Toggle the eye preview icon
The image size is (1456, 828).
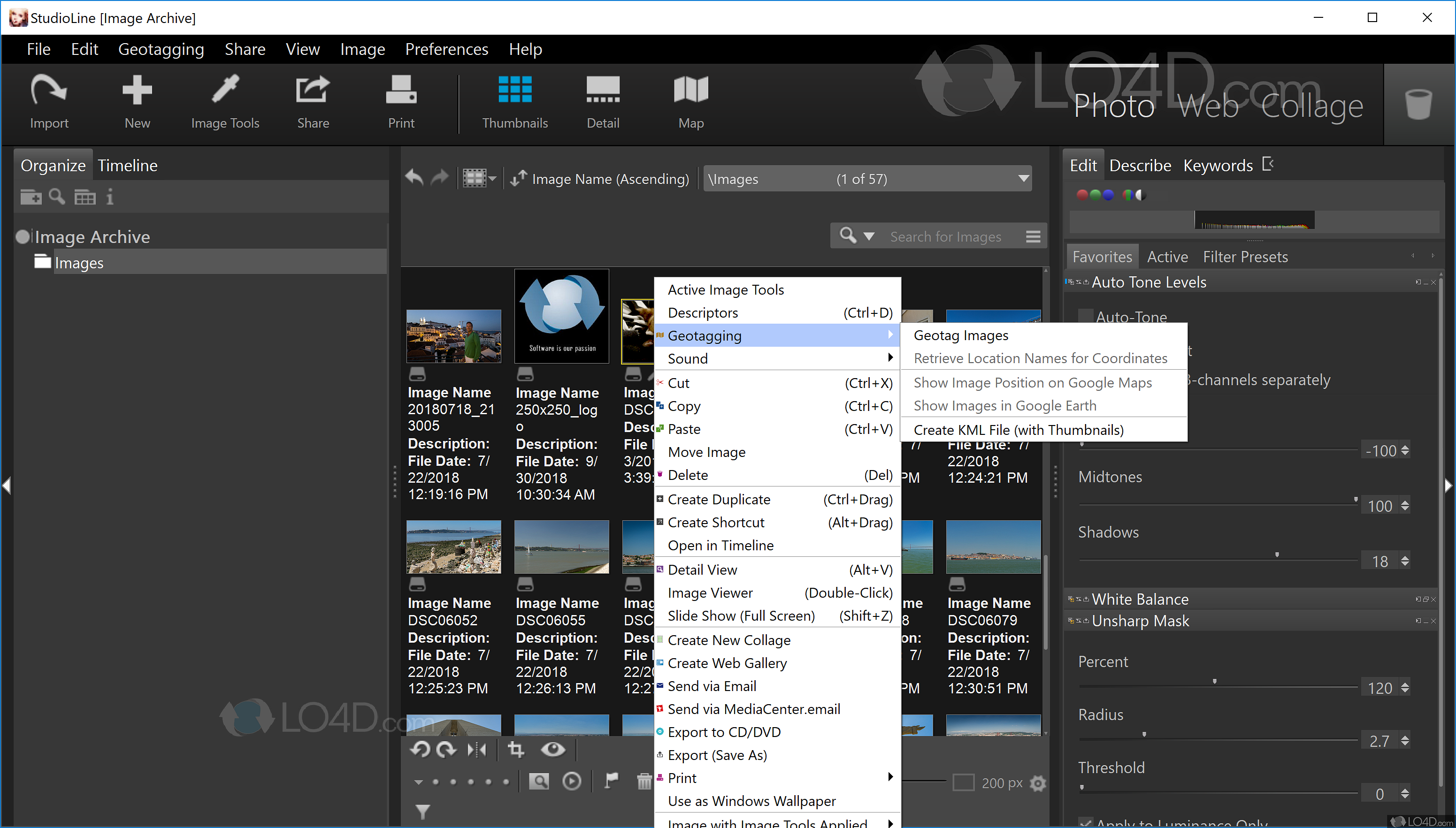tap(552, 750)
